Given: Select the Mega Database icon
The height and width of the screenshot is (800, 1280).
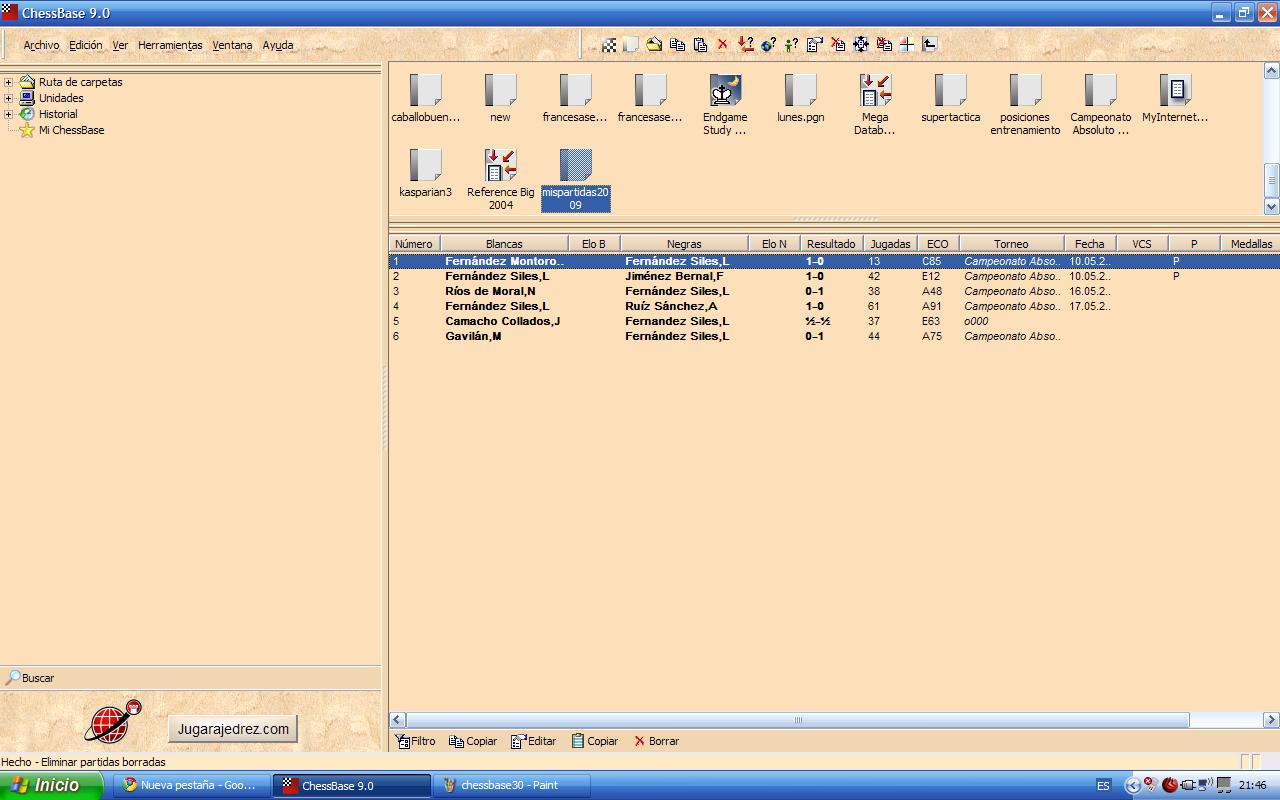Looking at the screenshot, I should tap(875, 105).
